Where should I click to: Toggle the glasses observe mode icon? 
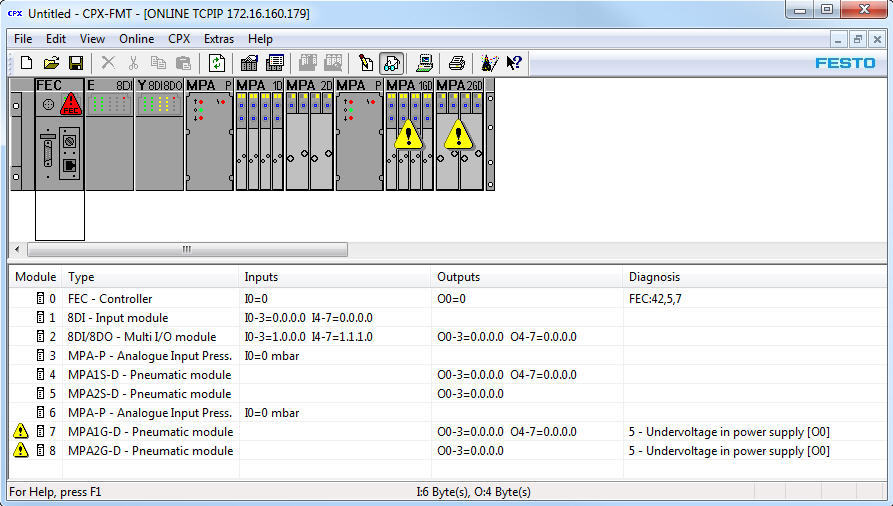(392, 63)
